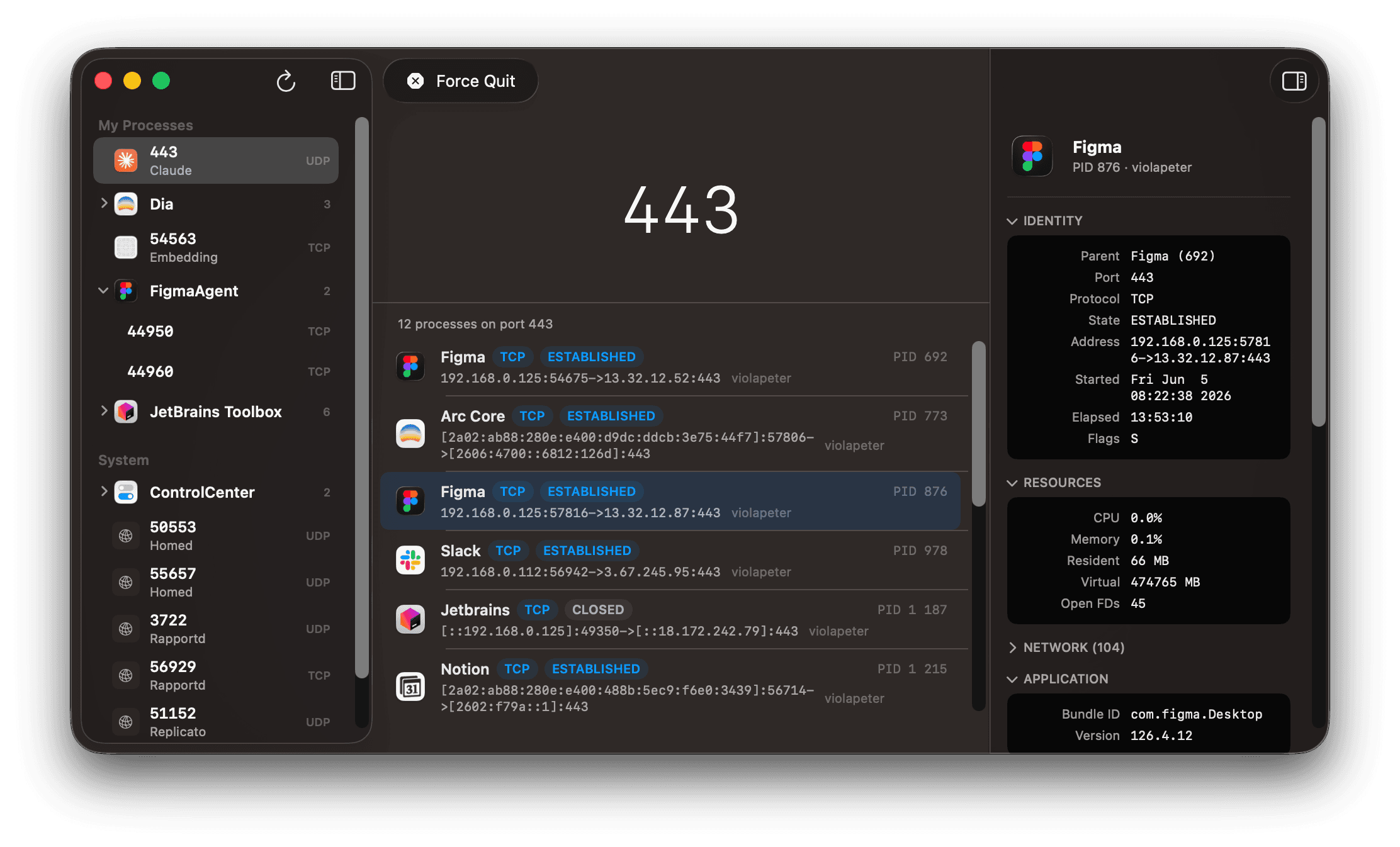The width and height of the screenshot is (1400, 847).
Task: Click the Arc Core app icon
Action: (x=410, y=434)
